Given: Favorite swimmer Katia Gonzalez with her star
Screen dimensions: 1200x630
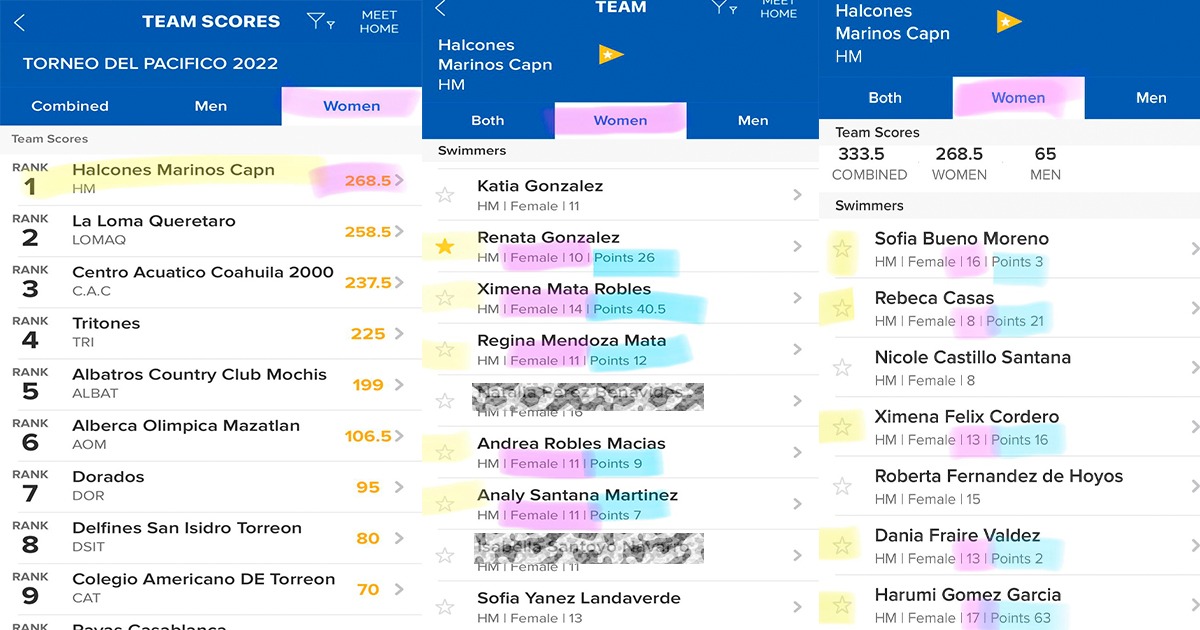Looking at the screenshot, I should (x=445, y=195).
